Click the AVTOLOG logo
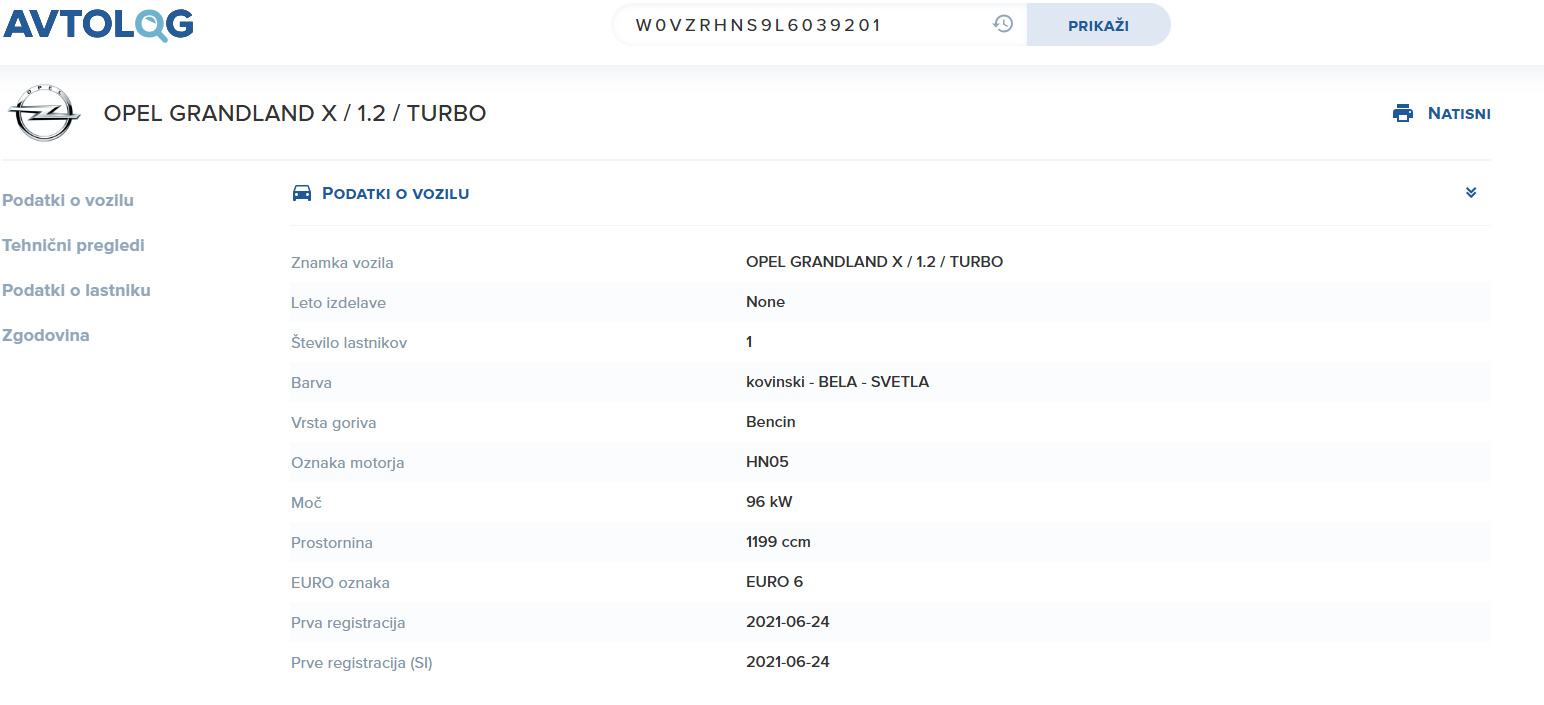This screenshot has height=705, width=1544. 98,24
